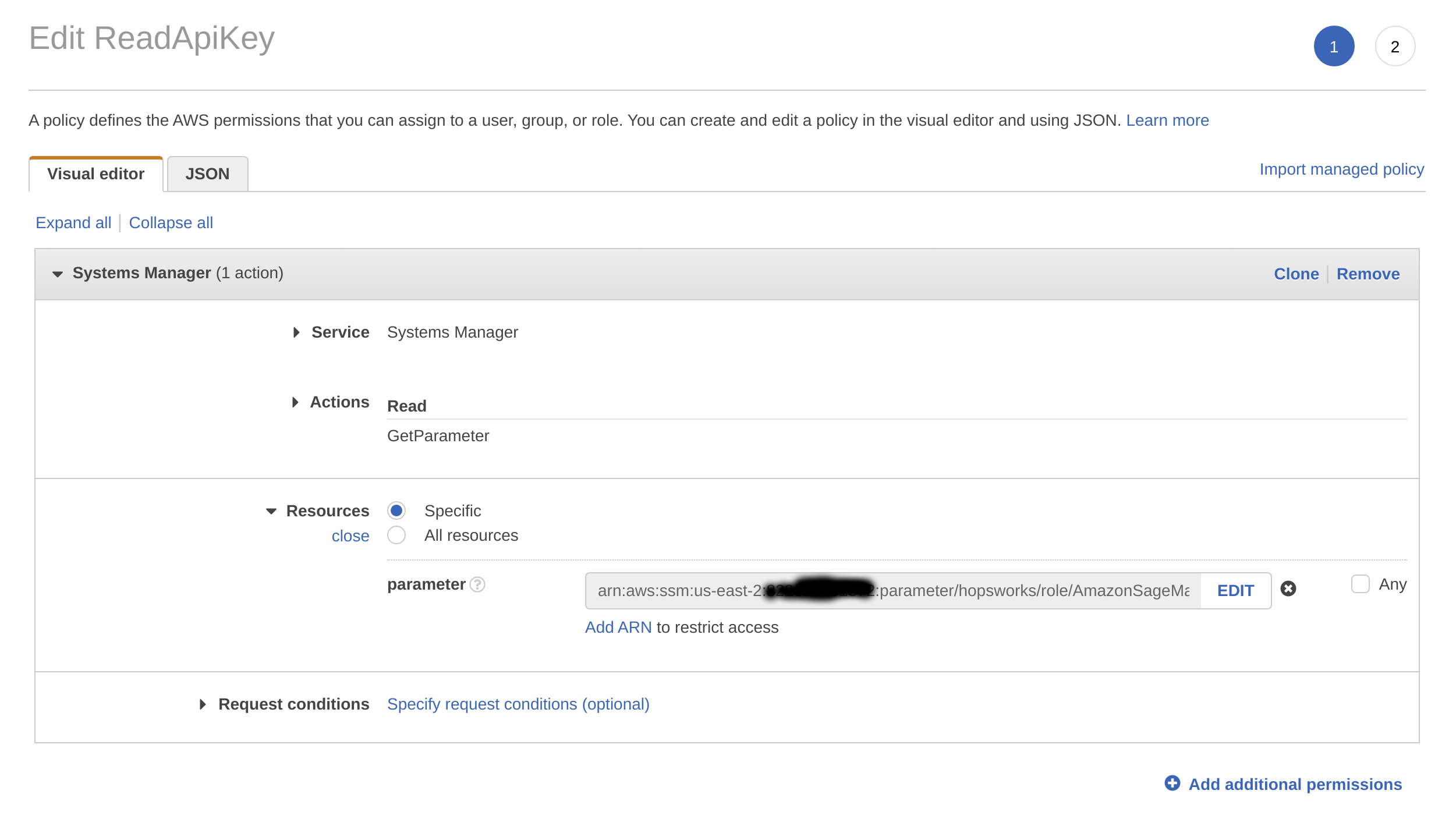1456x819 pixels.
Task: Click step 2 indicator circle
Action: 1395,46
